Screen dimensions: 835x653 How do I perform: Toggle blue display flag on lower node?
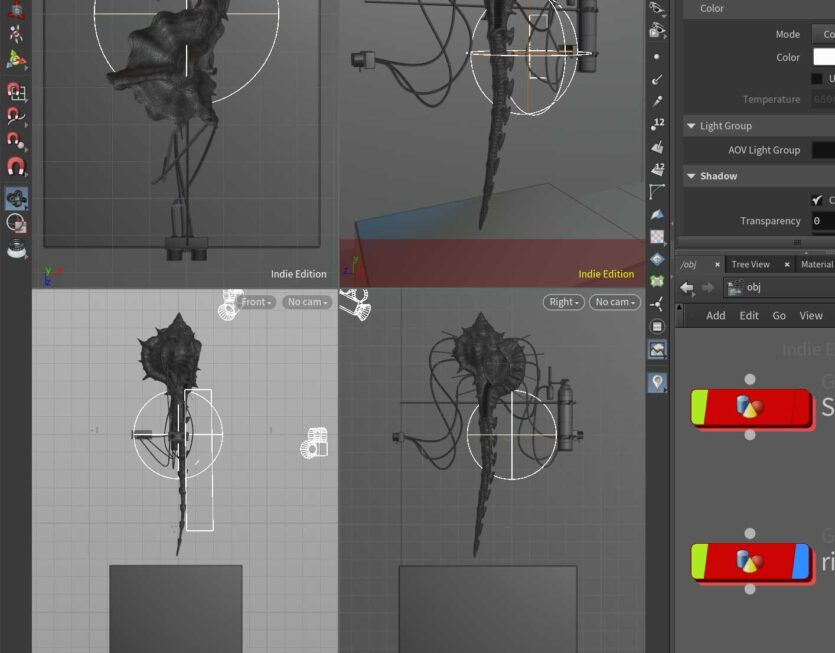800,561
